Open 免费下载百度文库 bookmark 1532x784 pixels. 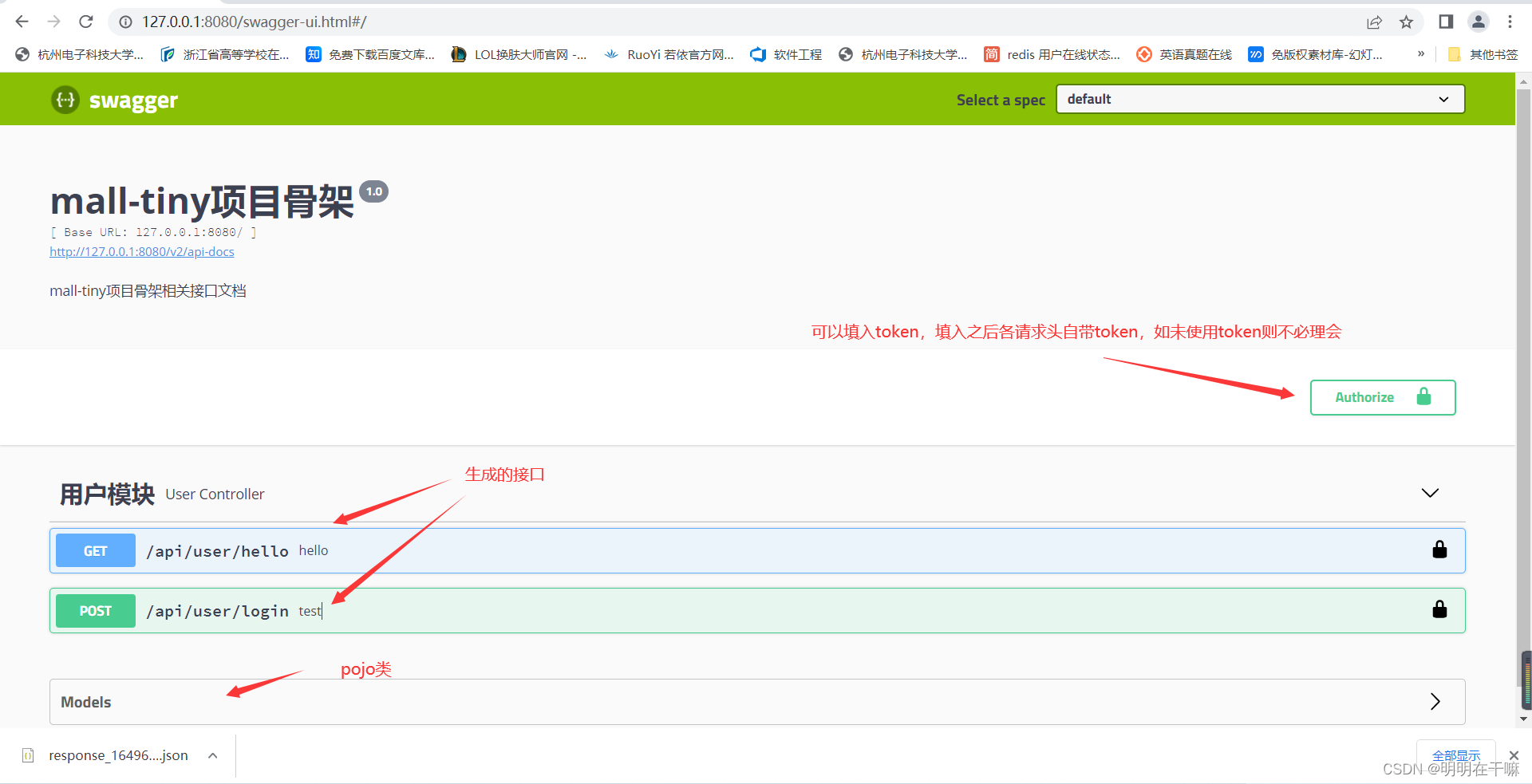pyautogui.click(x=371, y=54)
